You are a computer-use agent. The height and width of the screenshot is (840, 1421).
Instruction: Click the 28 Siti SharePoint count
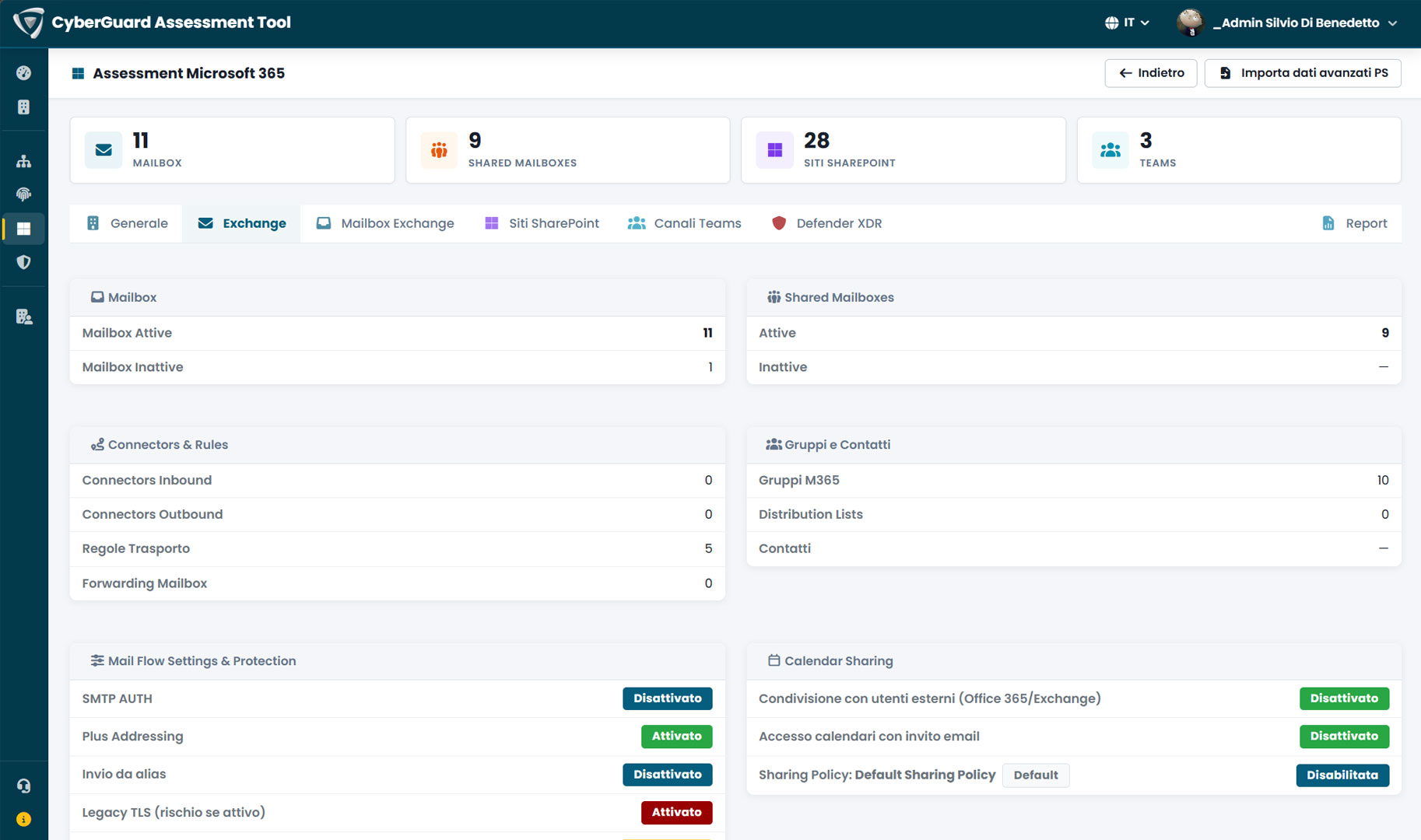coord(817,141)
